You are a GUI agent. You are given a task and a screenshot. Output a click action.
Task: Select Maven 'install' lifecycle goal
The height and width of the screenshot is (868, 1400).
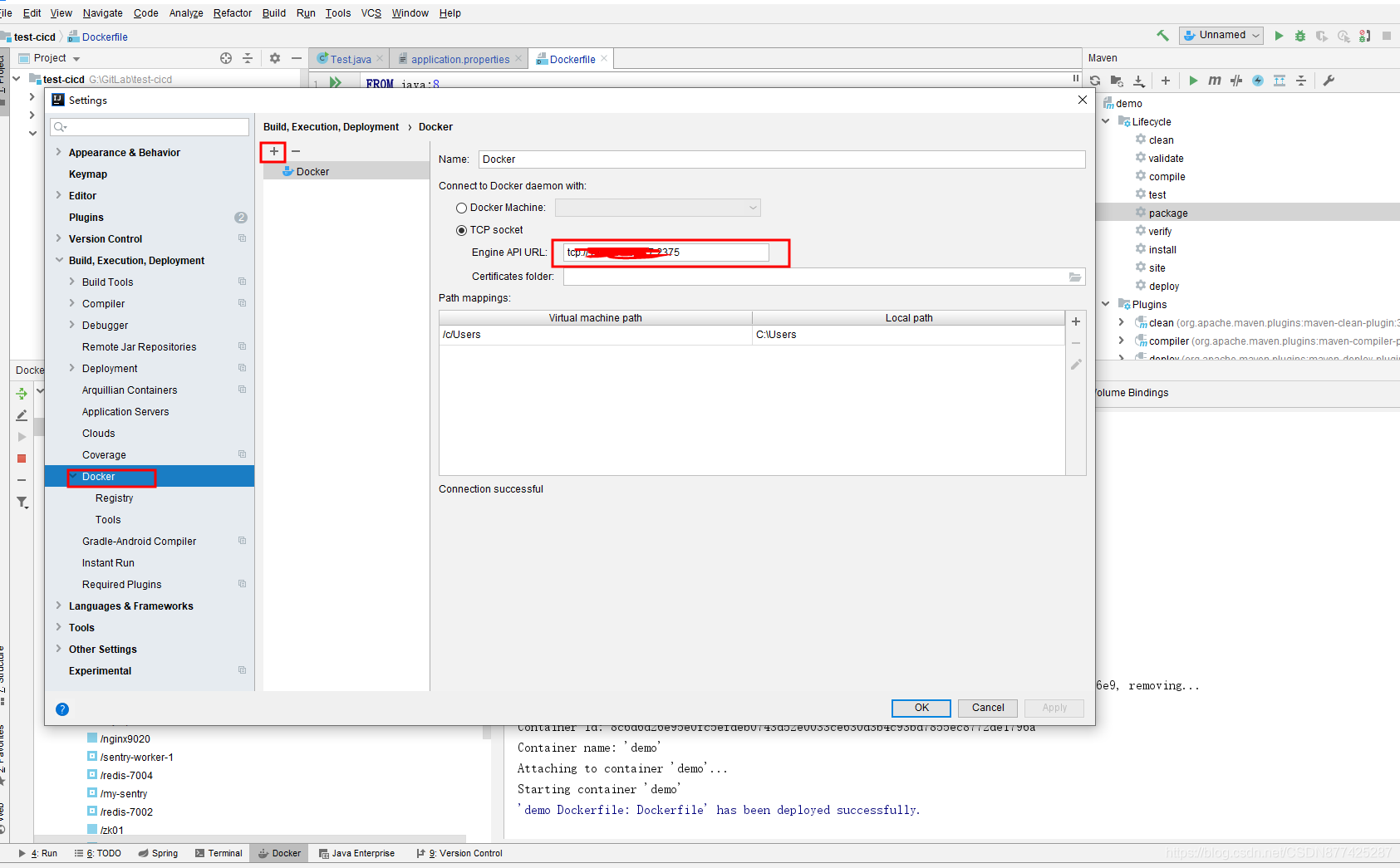1162,250
